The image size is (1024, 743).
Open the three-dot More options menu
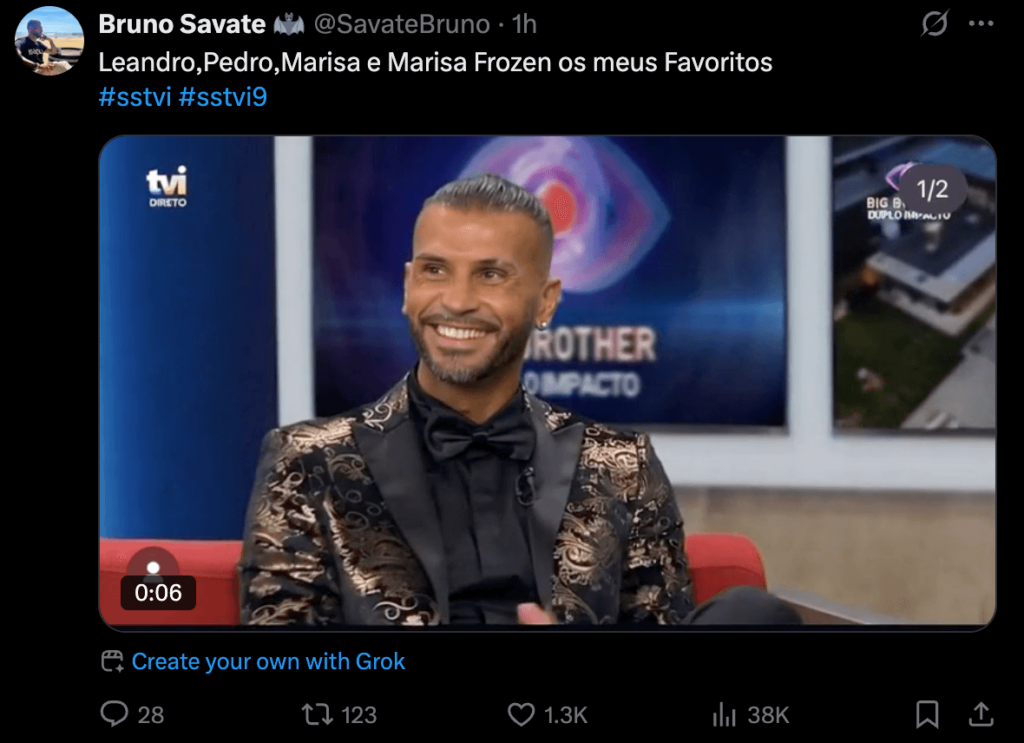point(981,24)
